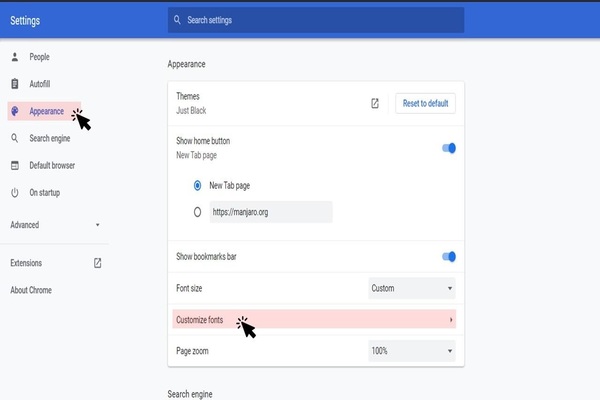
Task: Edit the manjaro.org home URL field
Action: 270,212
